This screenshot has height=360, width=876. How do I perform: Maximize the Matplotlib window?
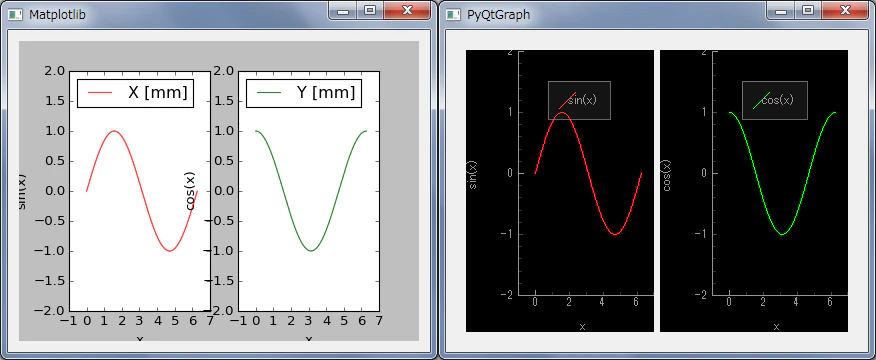click(x=370, y=10)
